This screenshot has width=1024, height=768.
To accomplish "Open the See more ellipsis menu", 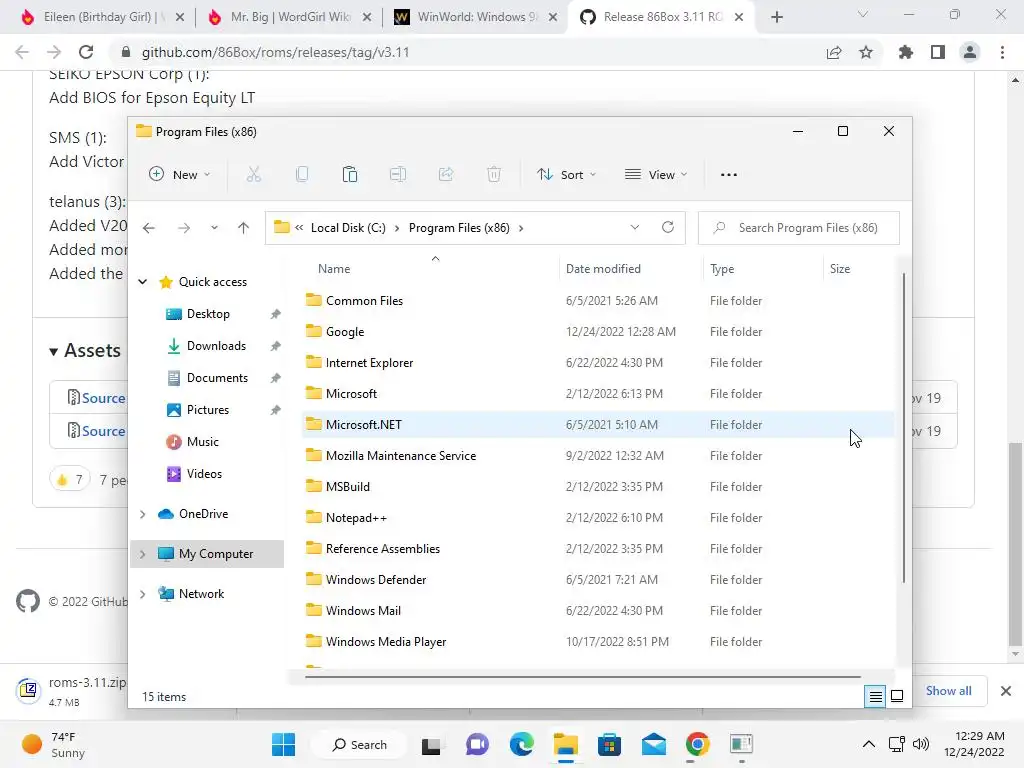I will (x=729, y=174).
